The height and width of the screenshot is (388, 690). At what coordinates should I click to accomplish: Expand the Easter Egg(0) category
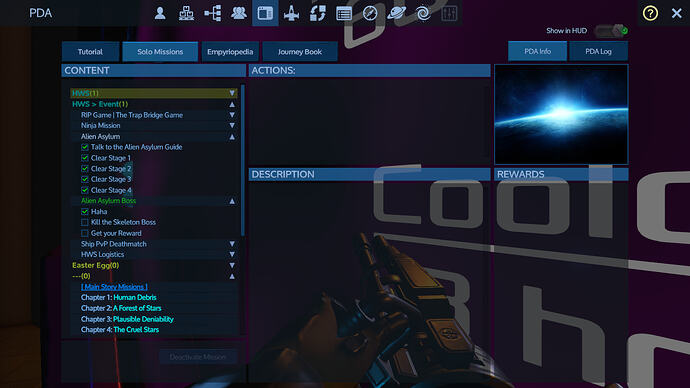coord(232,266)
